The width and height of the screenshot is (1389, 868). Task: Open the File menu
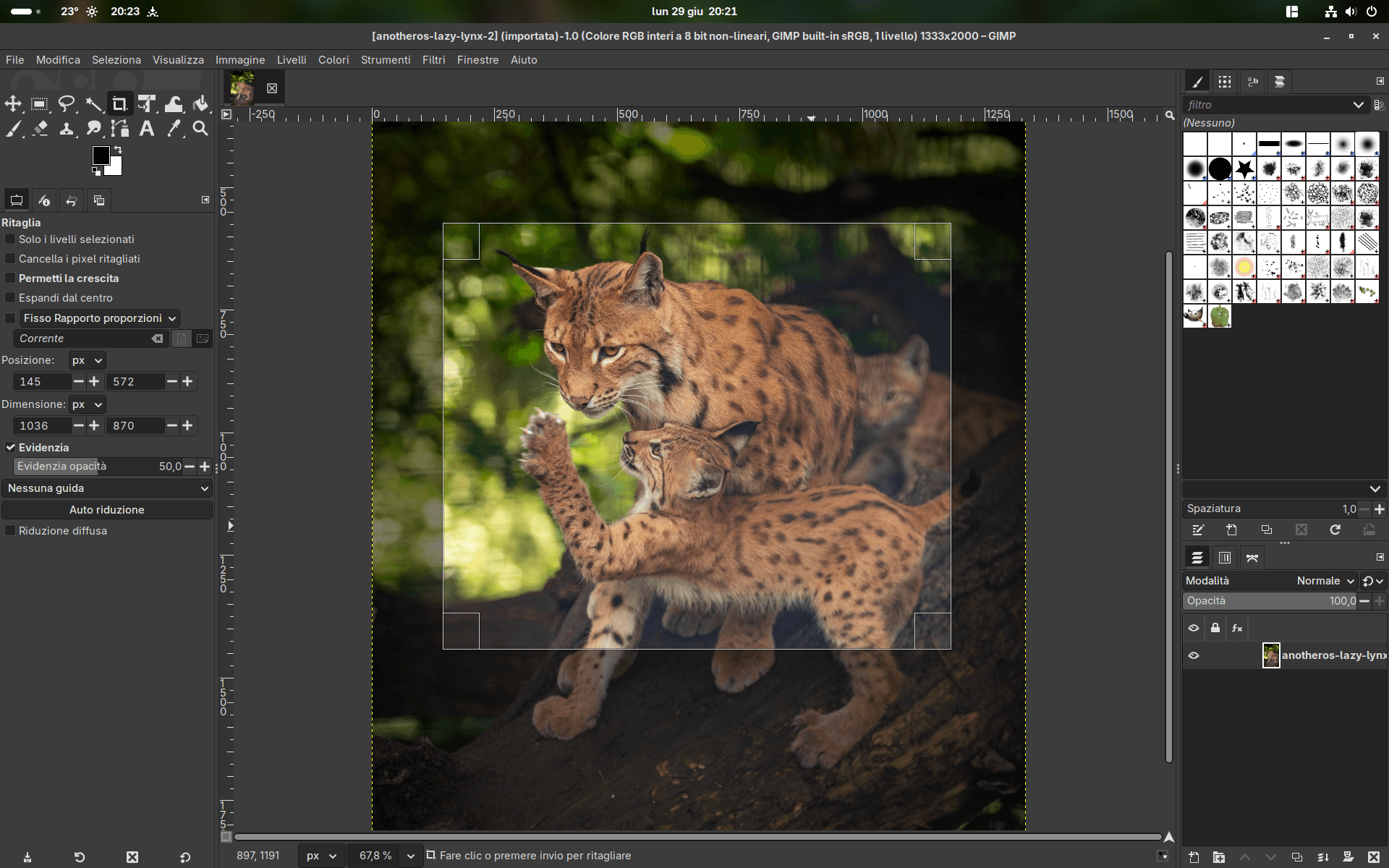(x=15, y=60)
